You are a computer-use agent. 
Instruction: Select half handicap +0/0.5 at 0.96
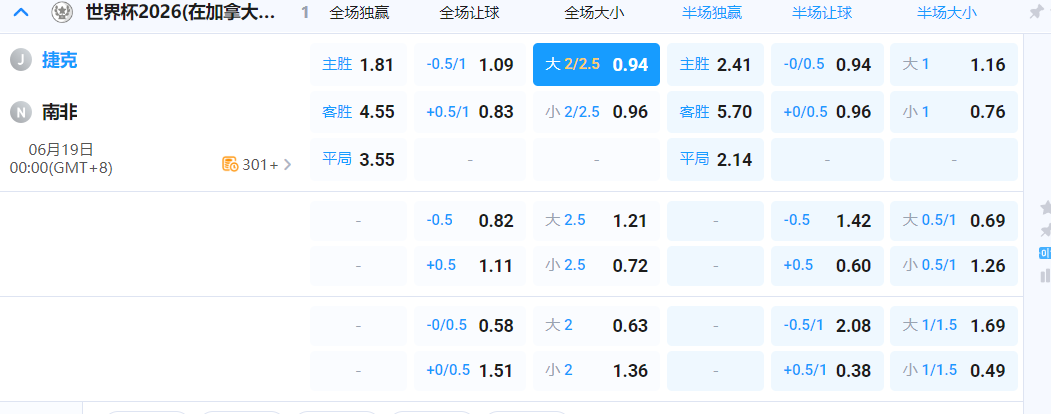[x=827, y=112]
